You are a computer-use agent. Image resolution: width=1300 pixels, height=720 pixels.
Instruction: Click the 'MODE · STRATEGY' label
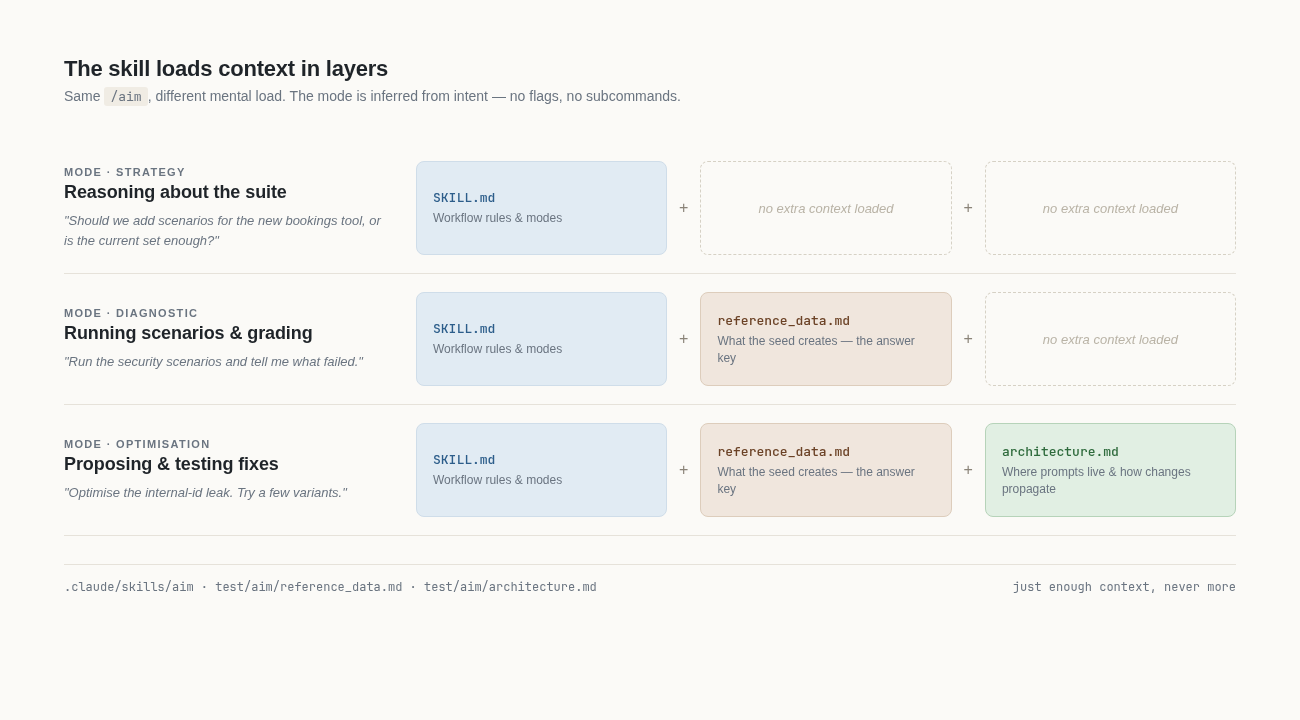click(x=125, y=172)
